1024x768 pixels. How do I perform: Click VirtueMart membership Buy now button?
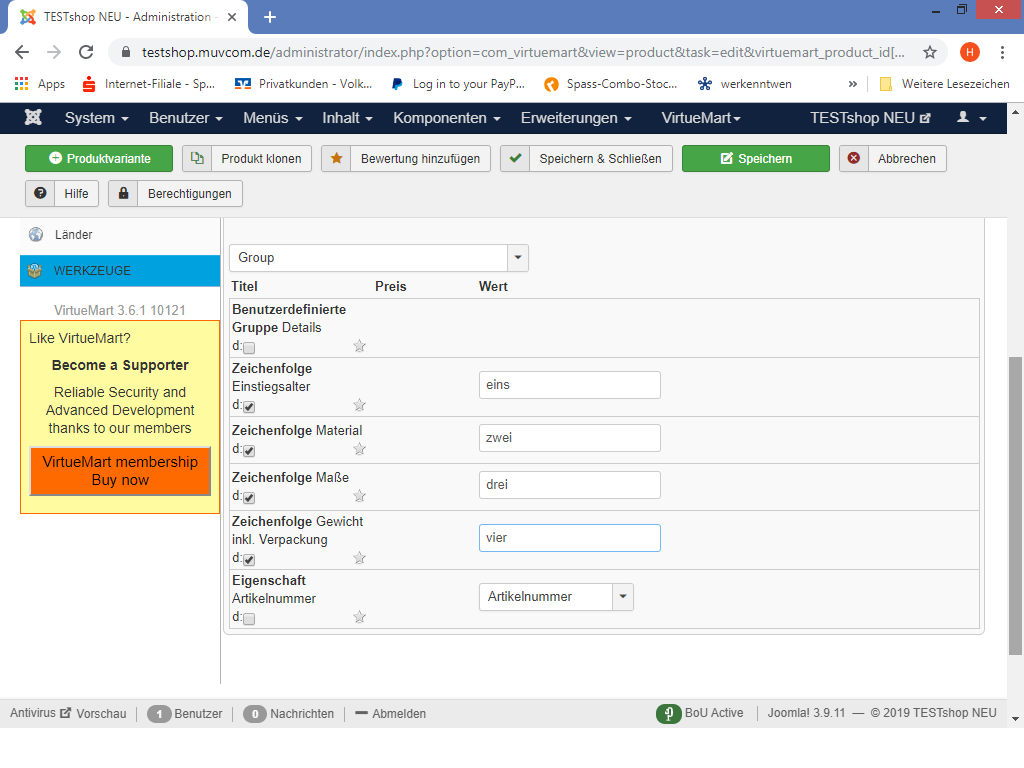(120, 471)
